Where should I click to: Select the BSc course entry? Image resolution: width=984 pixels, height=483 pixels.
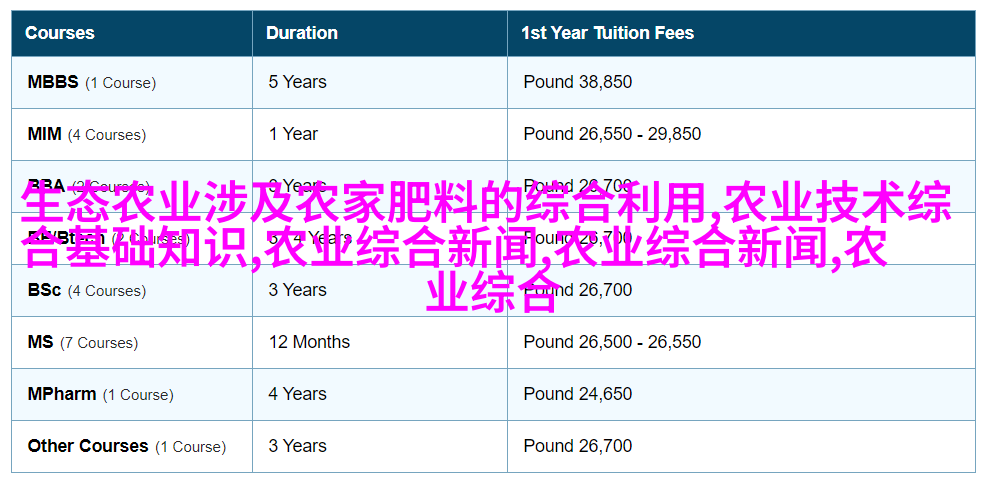44,290
